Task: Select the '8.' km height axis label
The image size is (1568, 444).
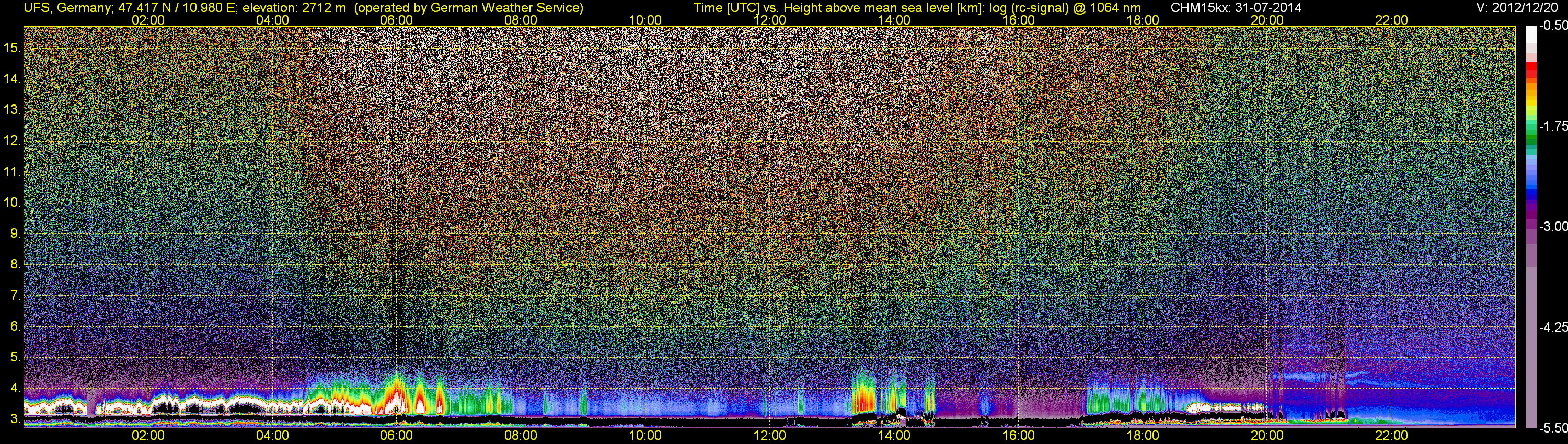Action: click(x=15, y=265)
